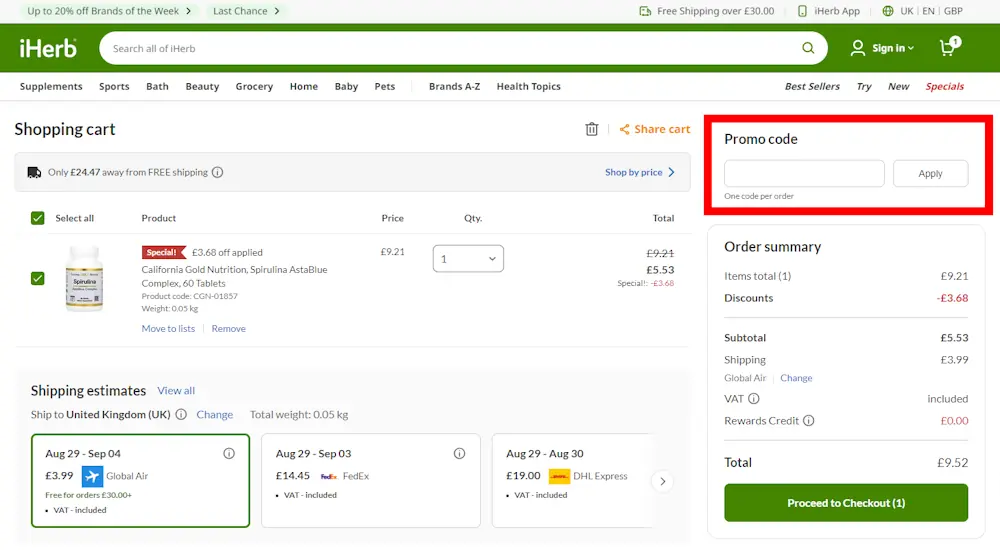
Task: Open the California Gold Nutrition product title
Action: pyautogui.click(x=234, y=276)
